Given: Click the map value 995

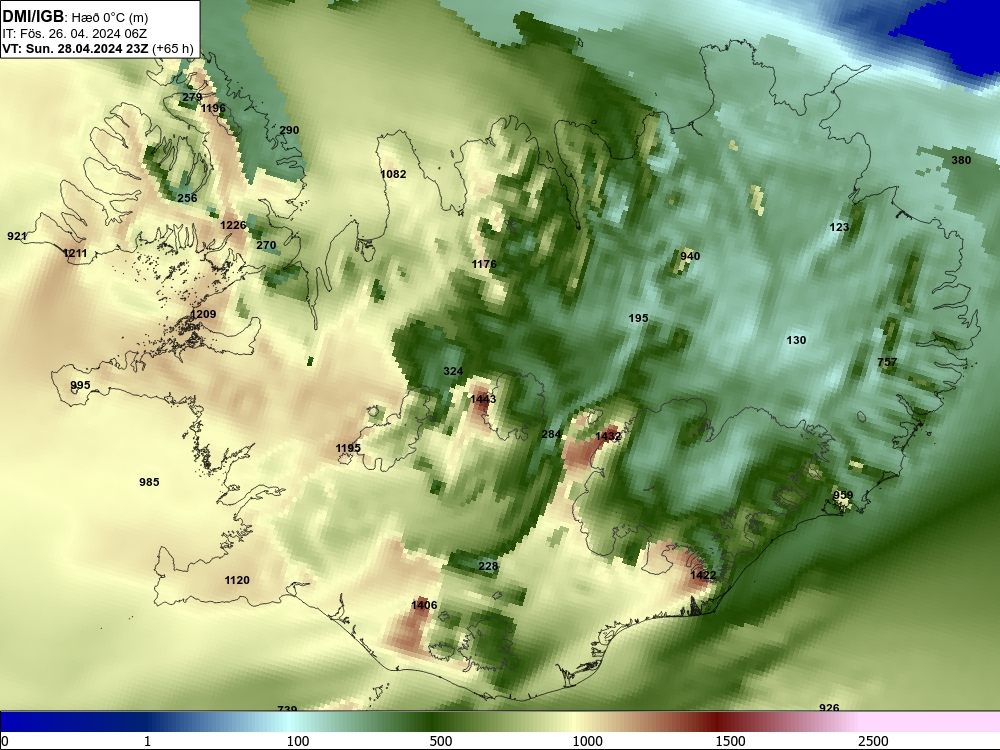Looking at the screenshot, I should coord(80,385).
